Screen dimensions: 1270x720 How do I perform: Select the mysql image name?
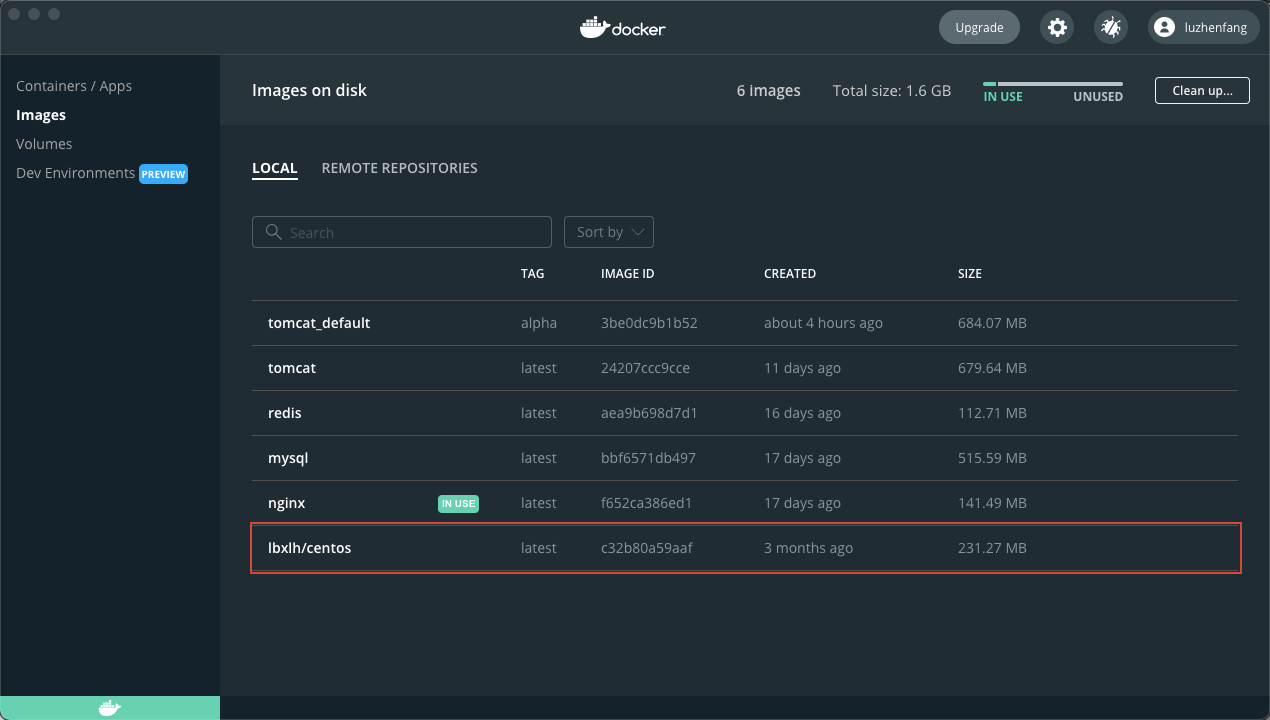pos(288,458)
